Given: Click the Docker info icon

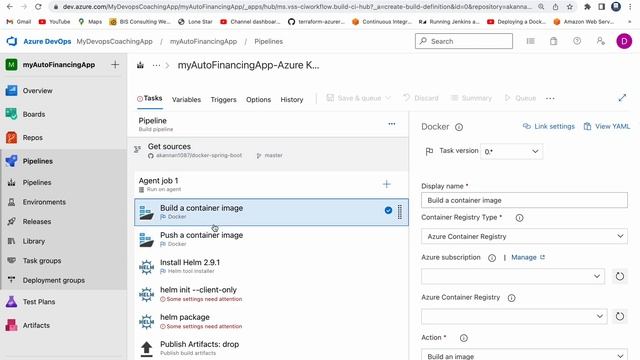Looking at the screenshot, I should [x=459, y=127].
